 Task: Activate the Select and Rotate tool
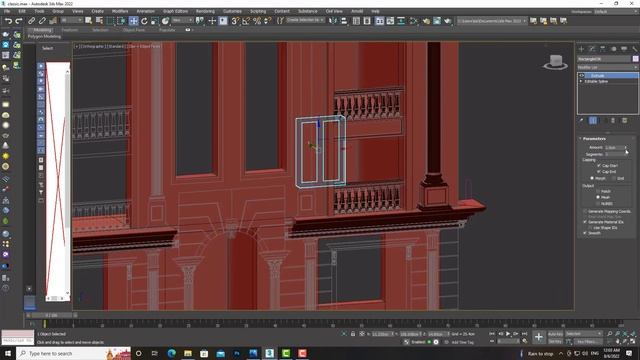pos(144,21)
